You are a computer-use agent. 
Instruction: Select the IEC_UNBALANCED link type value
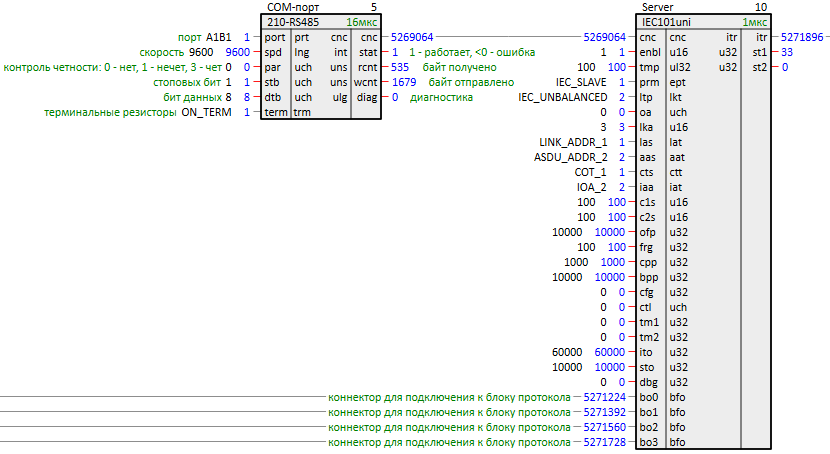point(564,97)
